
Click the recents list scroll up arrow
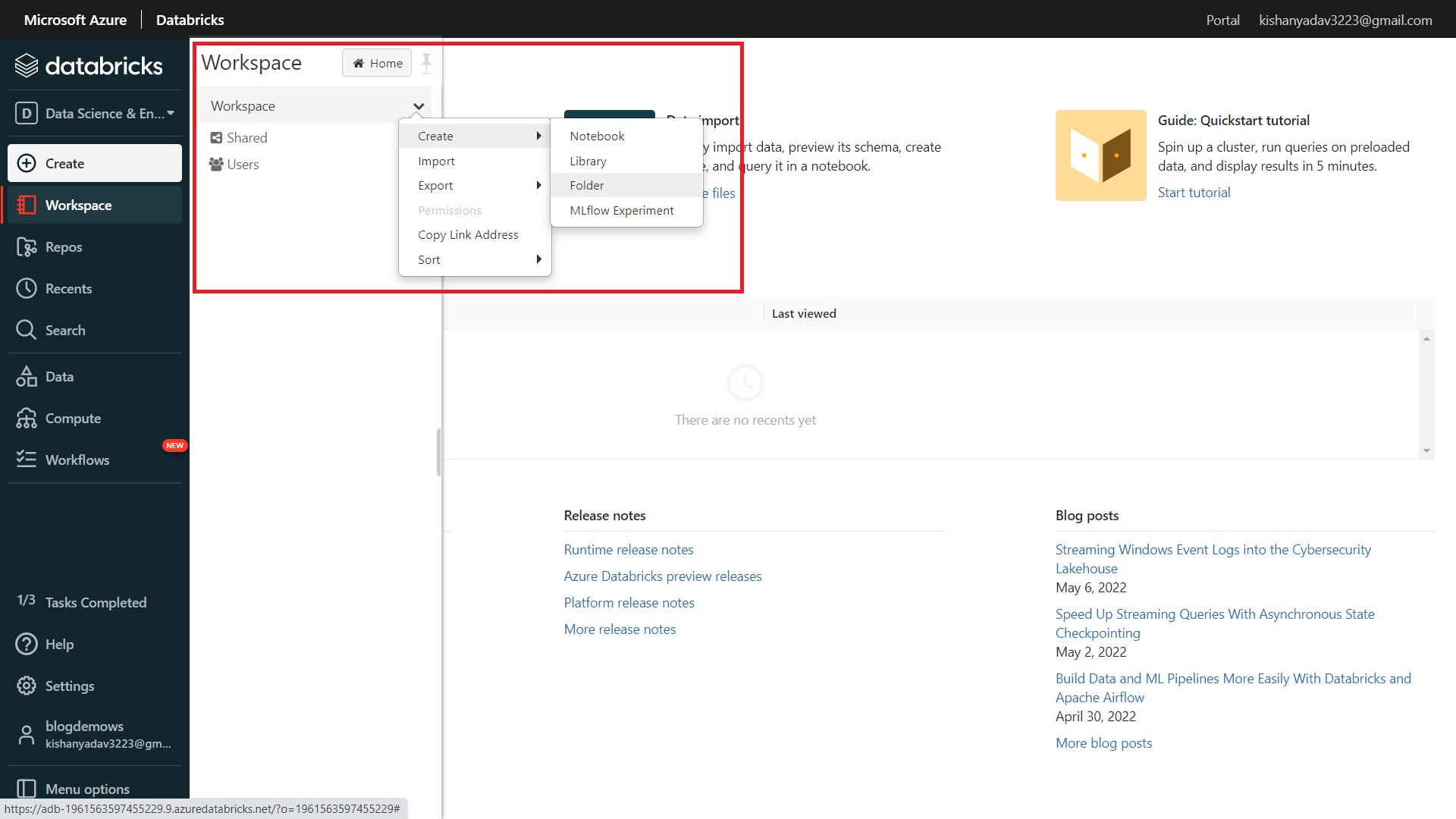click(1426, 338)
